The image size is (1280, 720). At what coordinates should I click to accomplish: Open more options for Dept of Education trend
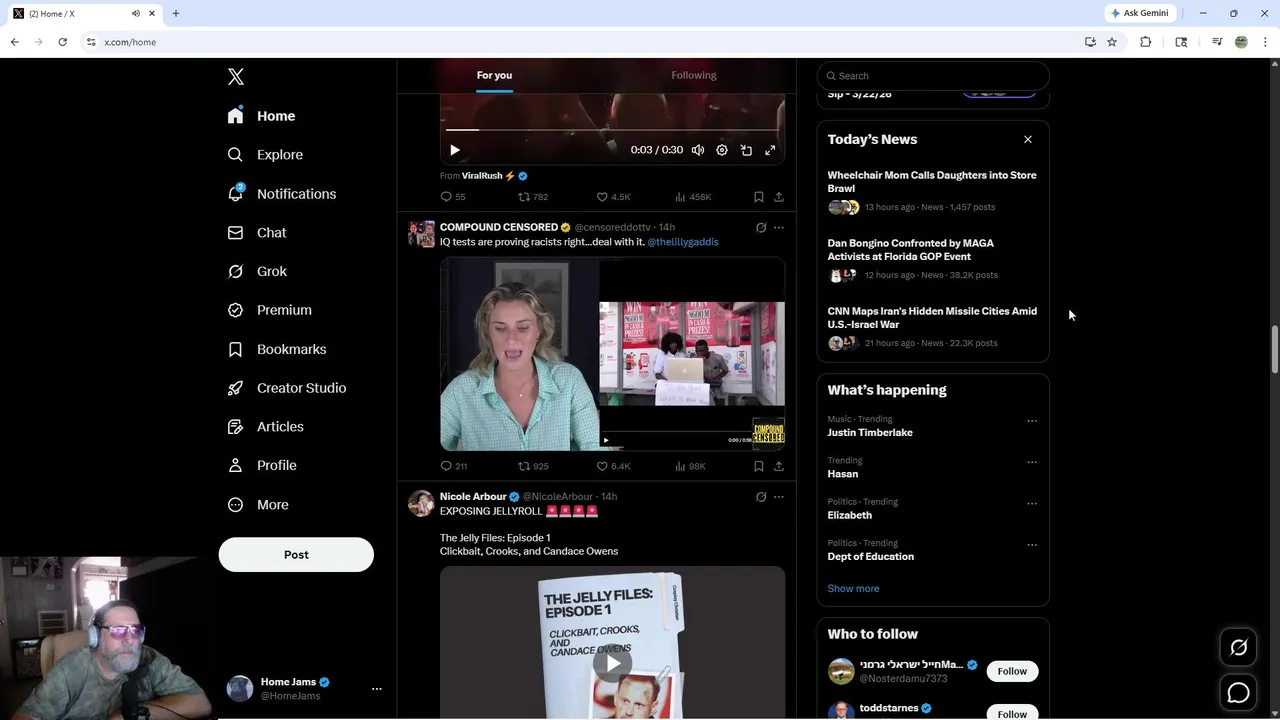(1032, 545)
